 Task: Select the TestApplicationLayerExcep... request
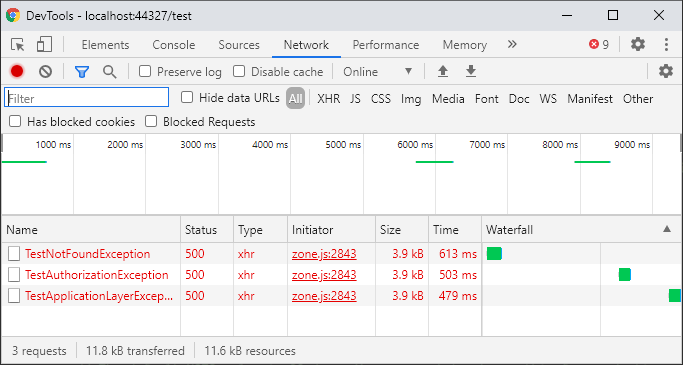coord(99,296)
